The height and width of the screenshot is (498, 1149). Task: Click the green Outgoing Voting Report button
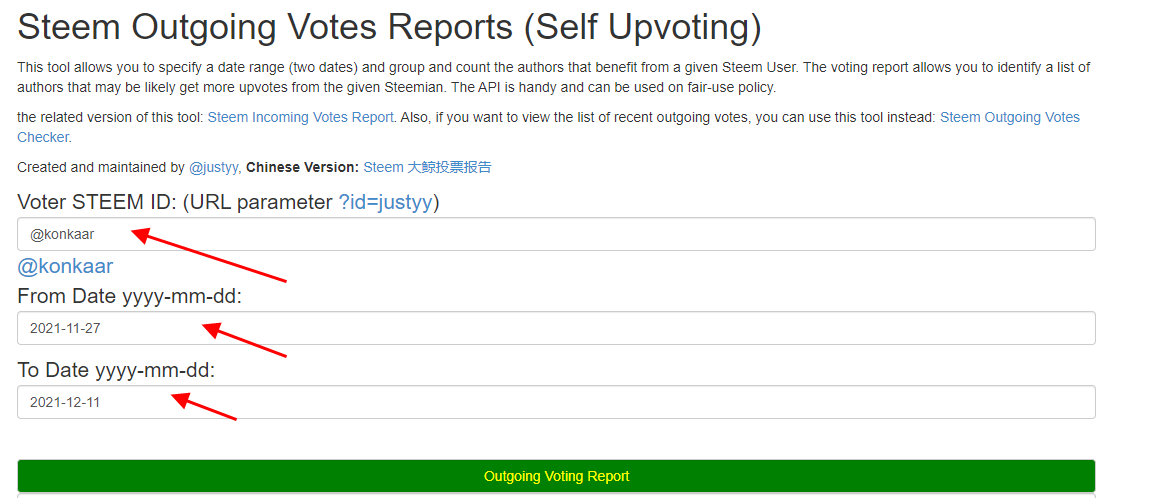point(556,476)
